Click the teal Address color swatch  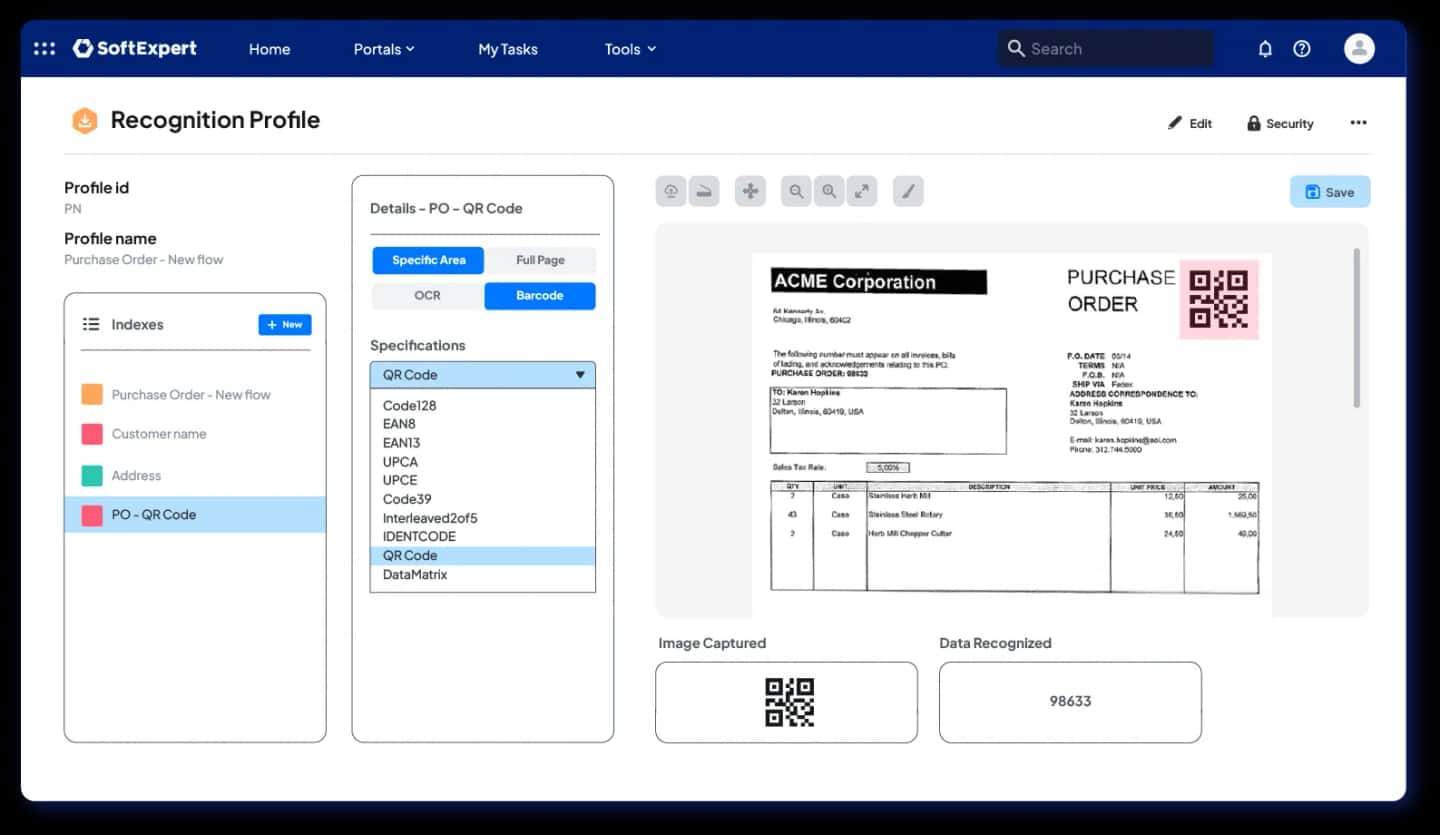coord(92,476)
